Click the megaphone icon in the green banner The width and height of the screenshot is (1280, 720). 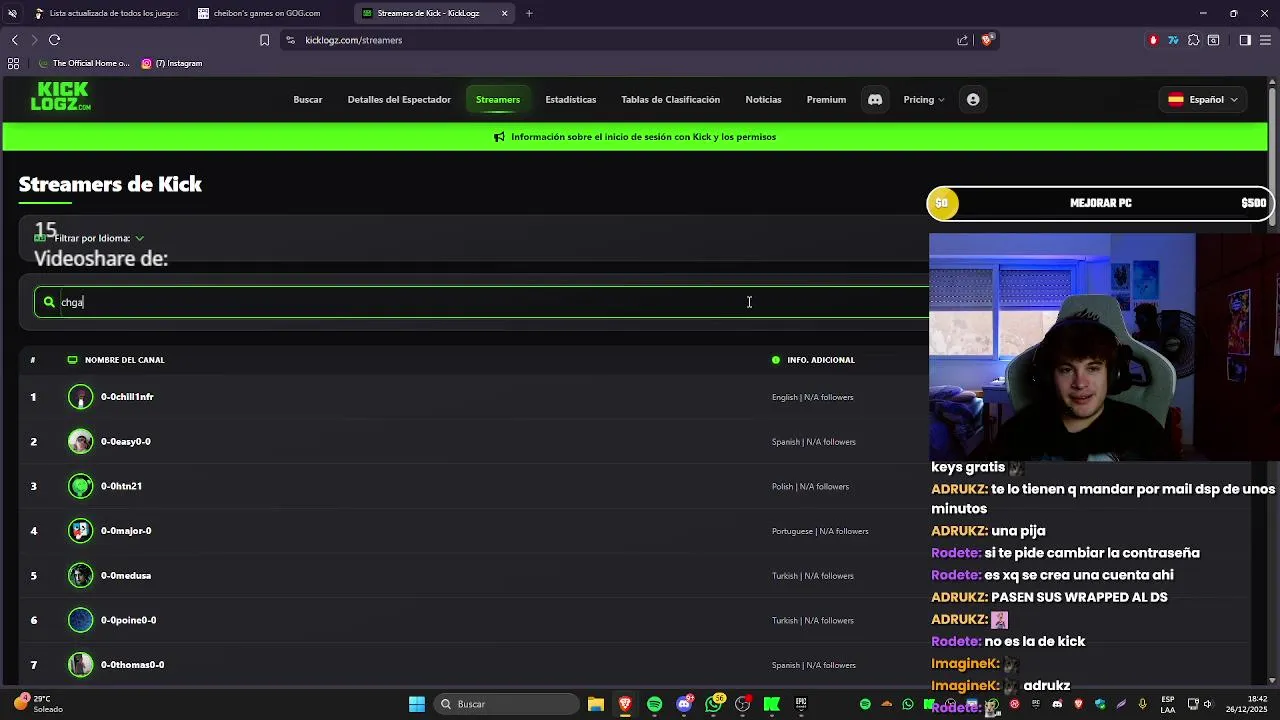[499, 137]
